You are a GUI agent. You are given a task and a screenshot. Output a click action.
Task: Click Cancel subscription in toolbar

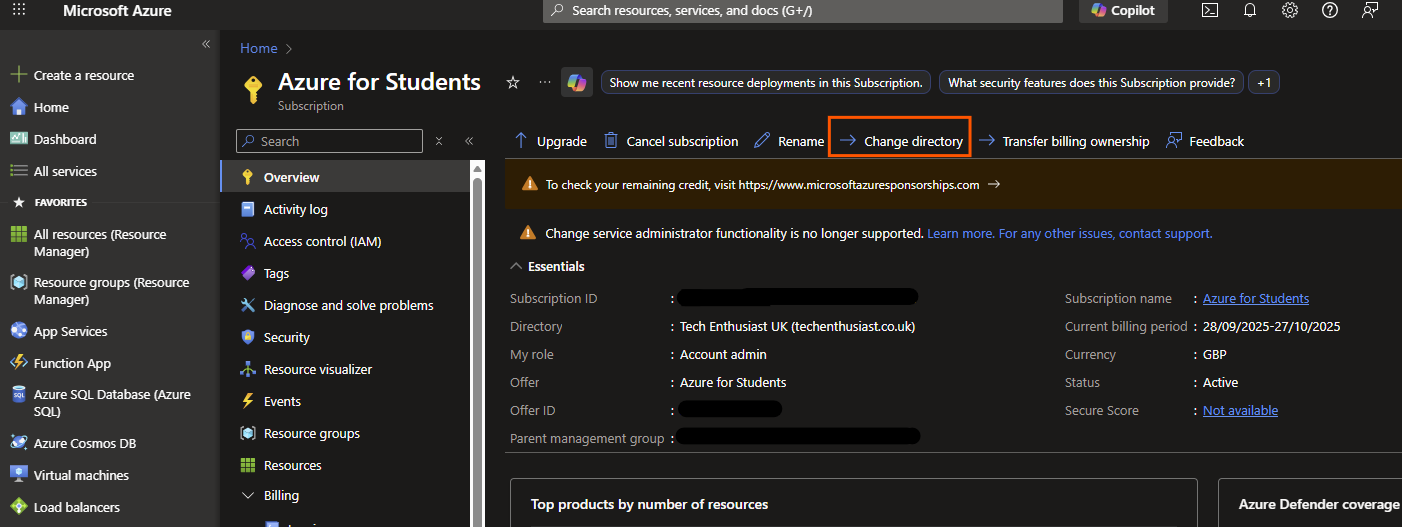[x=671, y=141]
